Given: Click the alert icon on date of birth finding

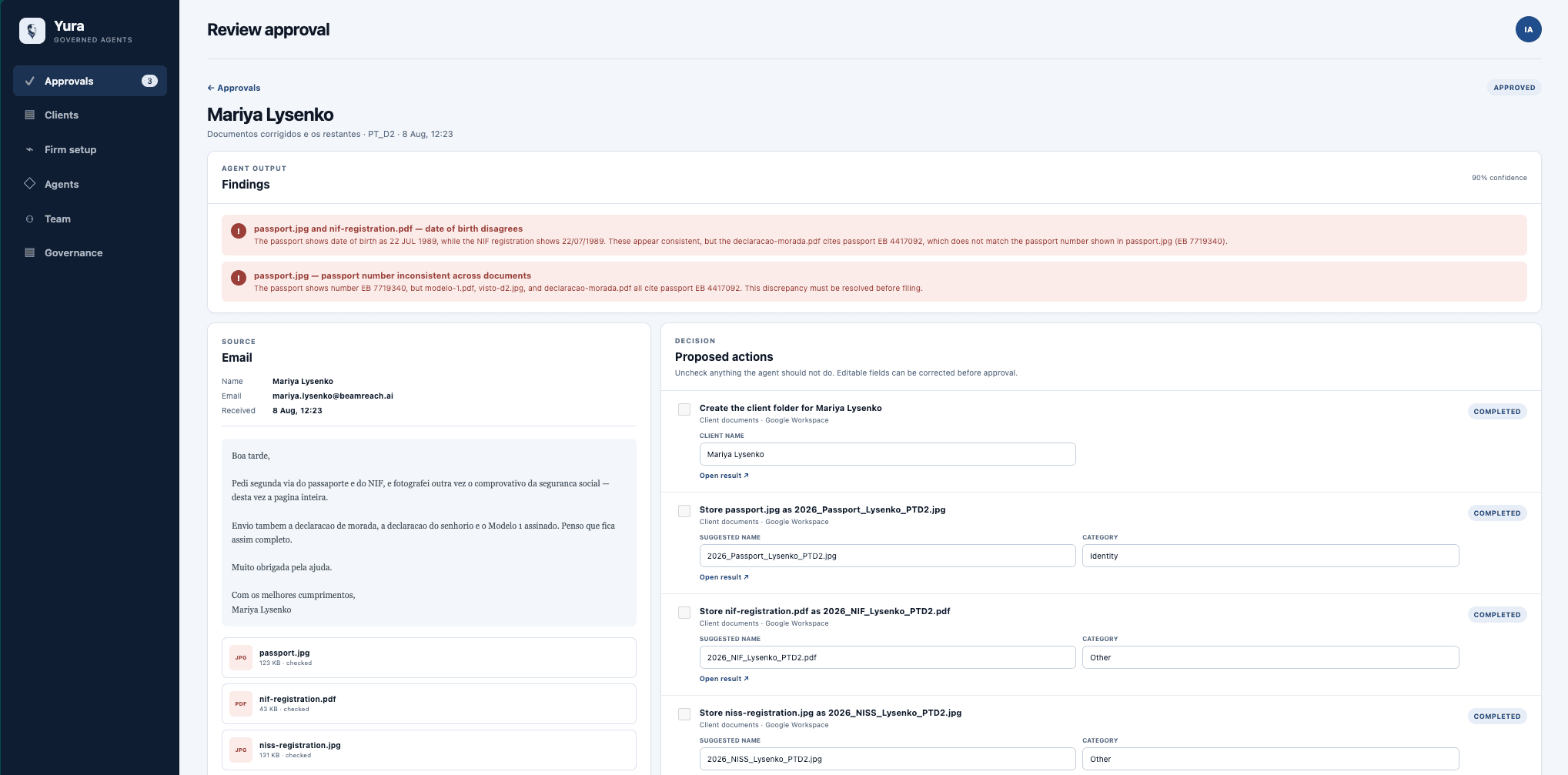Looking at the screenshot, I should coord(239,231).
